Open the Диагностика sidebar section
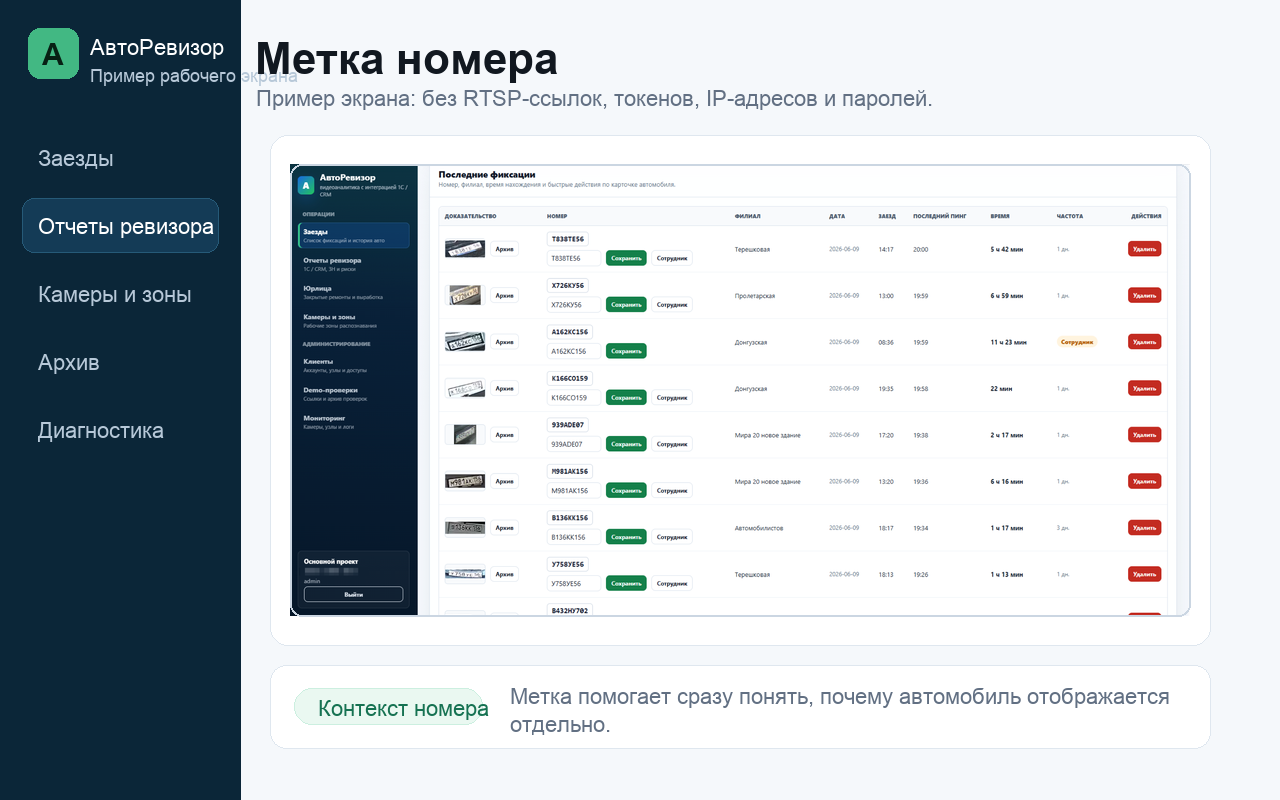1280x800 pixels. click(101, 430)
